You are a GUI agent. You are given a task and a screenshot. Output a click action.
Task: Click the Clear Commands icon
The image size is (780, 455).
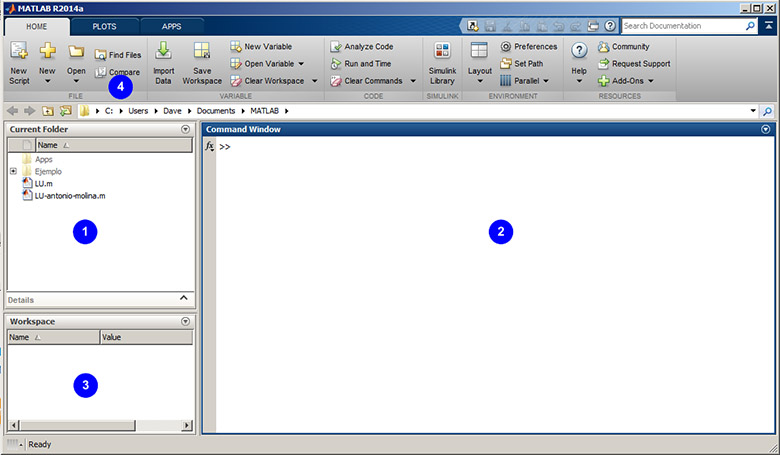click(x=336, y=81)
